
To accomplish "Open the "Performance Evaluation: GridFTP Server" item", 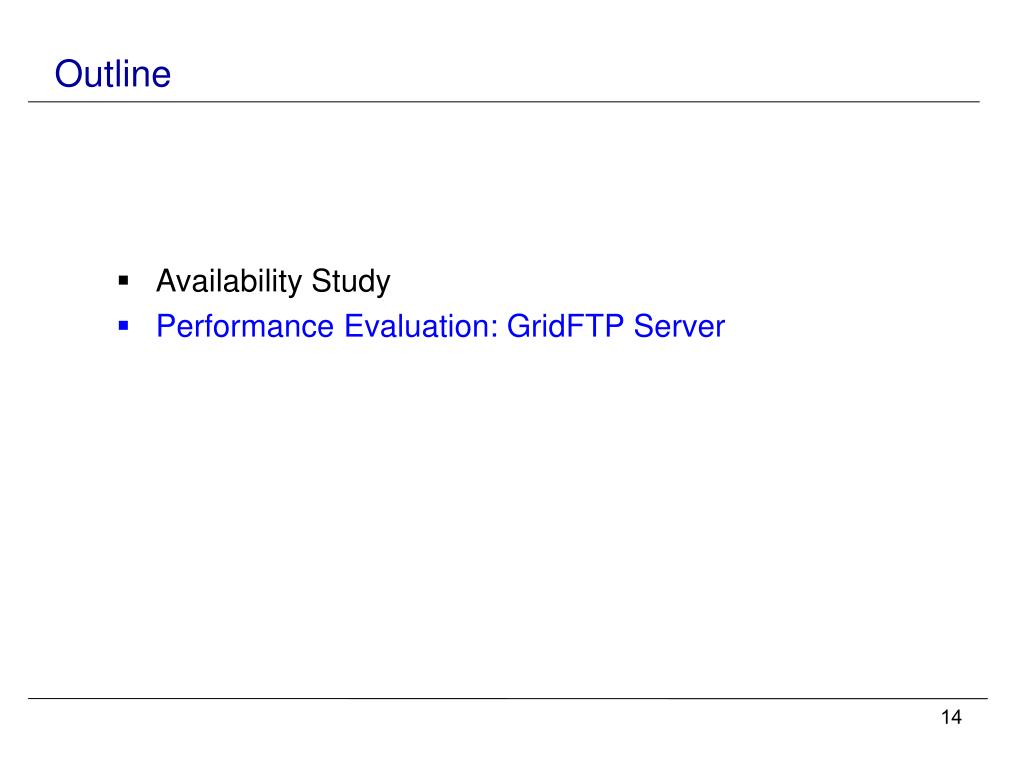I will tap(440, 326).
